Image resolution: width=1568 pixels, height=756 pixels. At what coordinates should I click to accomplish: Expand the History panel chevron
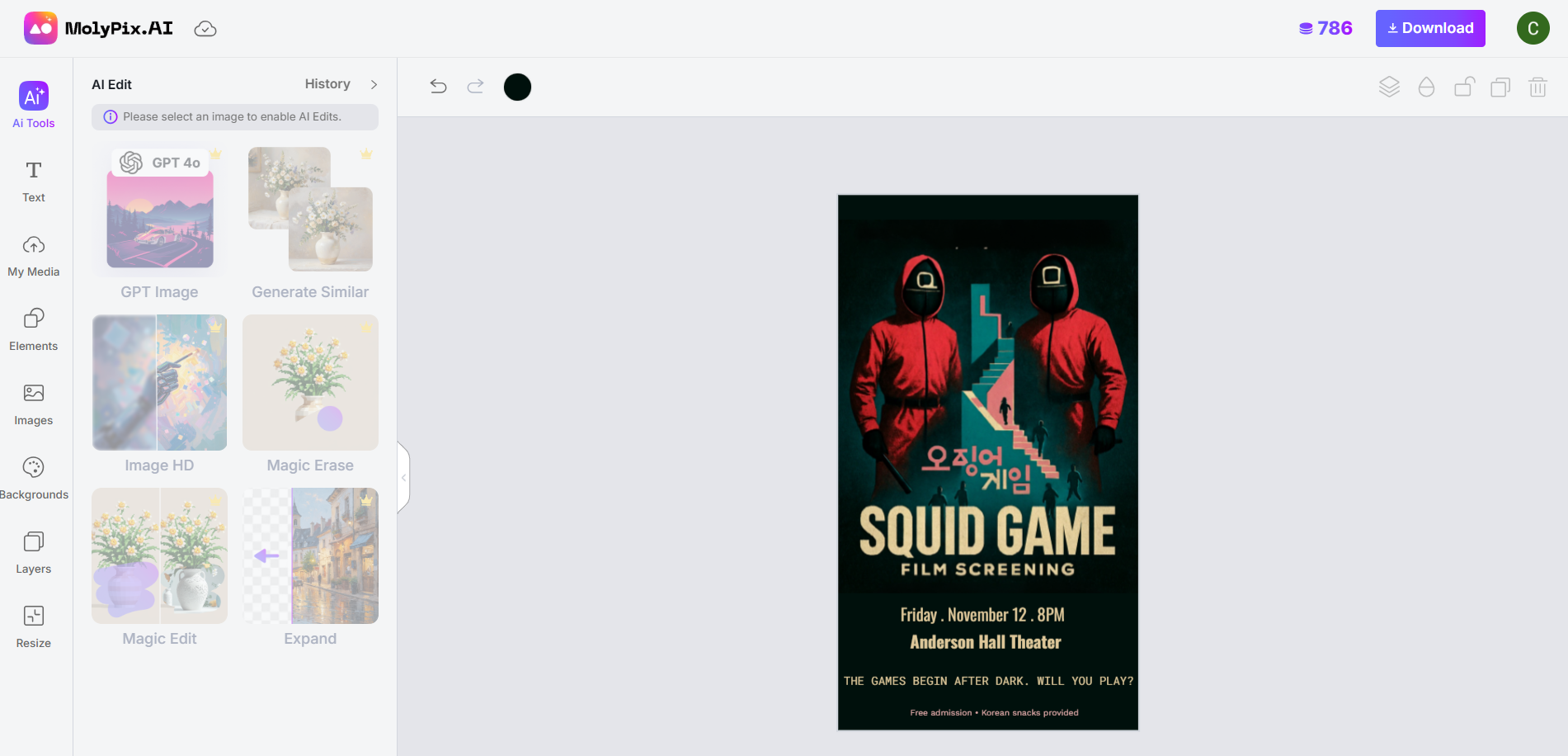(374, 84)
